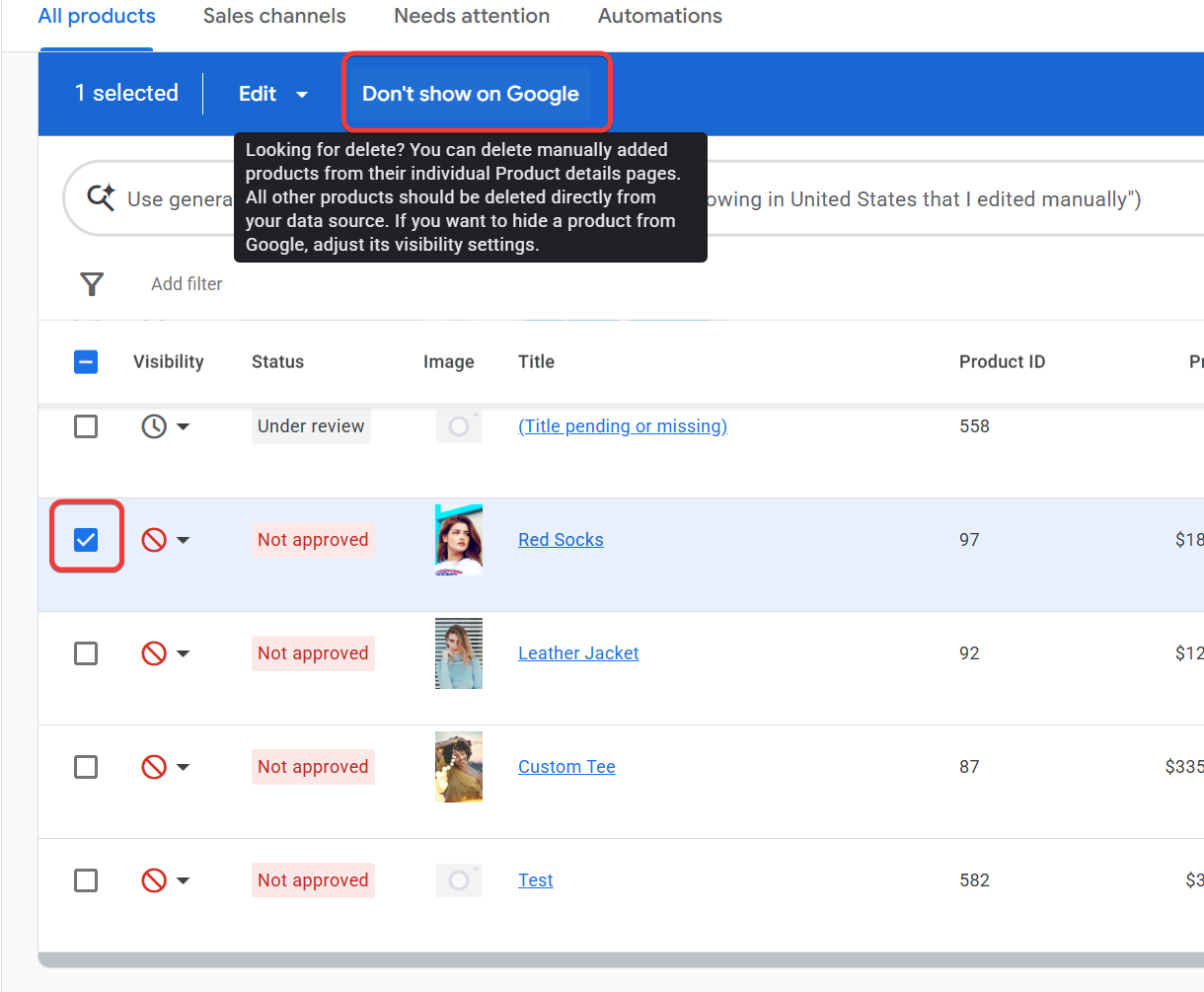This screenshot has width=1204, height=992.
Task: Click the Don't show on Google button
Action: coord(471,94)
